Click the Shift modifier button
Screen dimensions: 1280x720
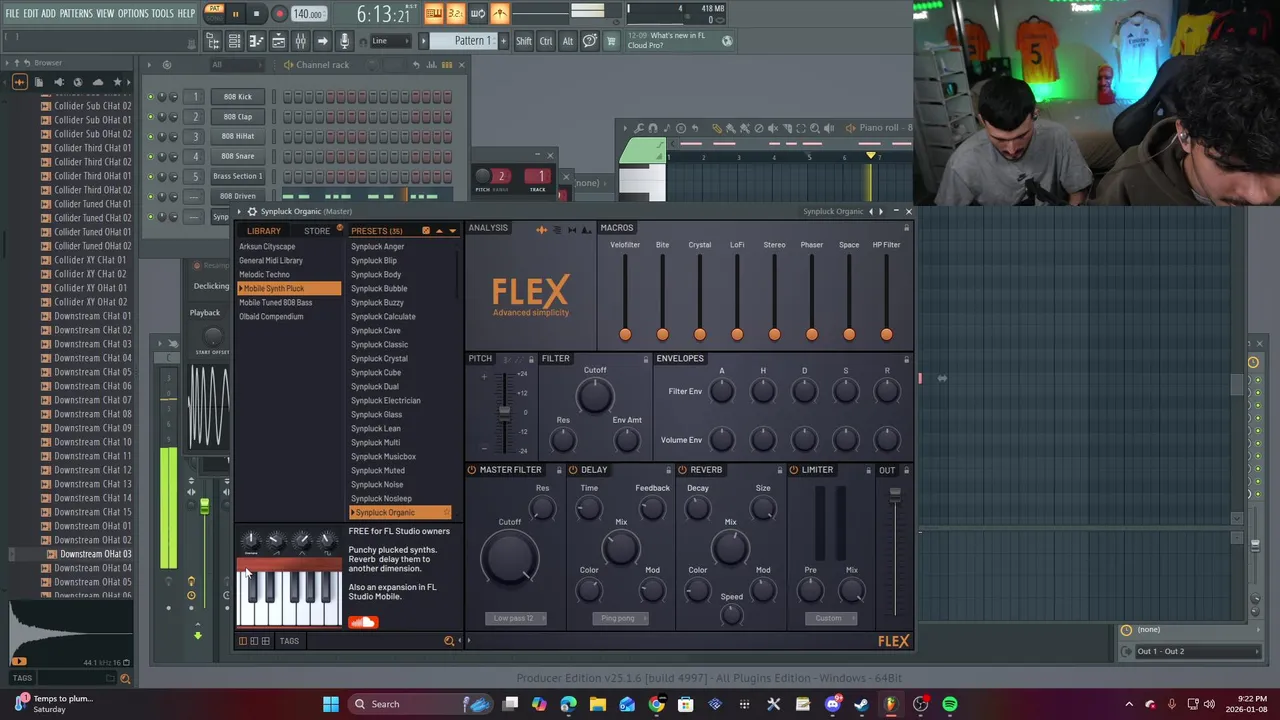tap(524, 41)
